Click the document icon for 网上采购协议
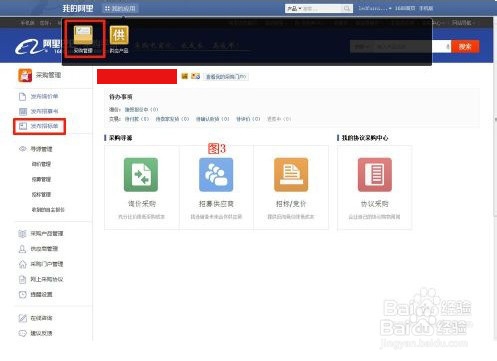Screen dimensions: 497x361 point(22,279)
